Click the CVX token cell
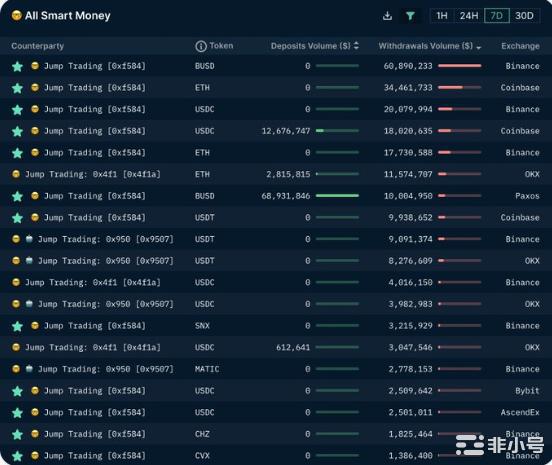Image resolution: width=552 pixels, height=465 pixels. coord(202,456)
